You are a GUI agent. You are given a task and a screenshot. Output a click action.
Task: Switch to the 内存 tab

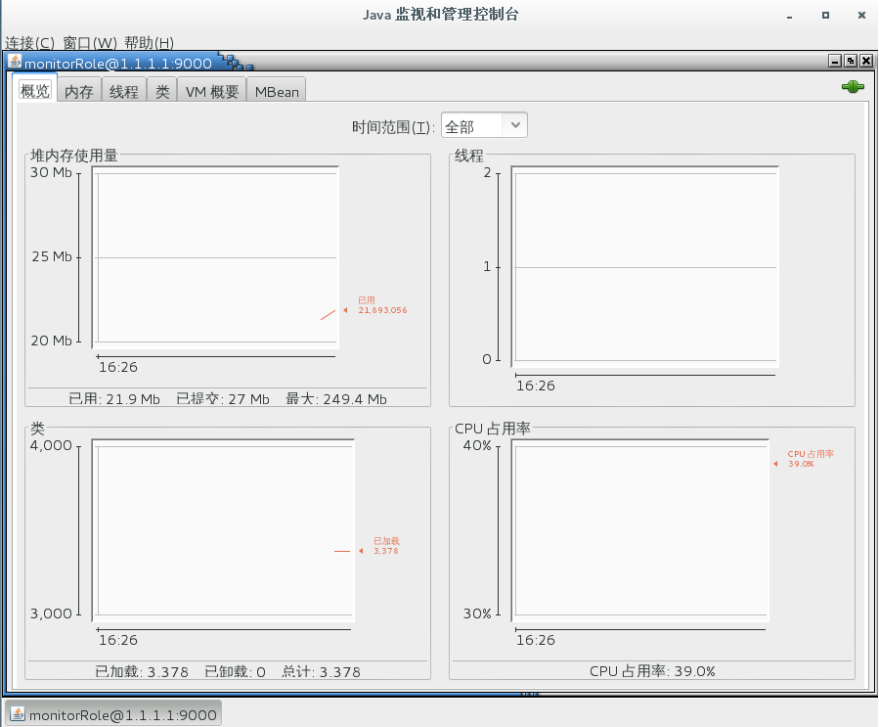79,91
